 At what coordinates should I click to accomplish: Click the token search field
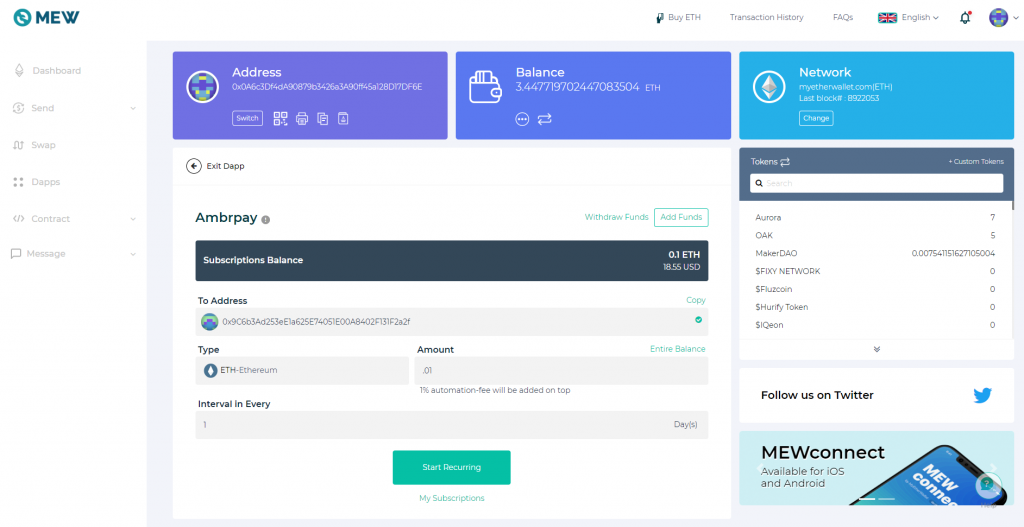pyautogui.click(x=876, y=184)
